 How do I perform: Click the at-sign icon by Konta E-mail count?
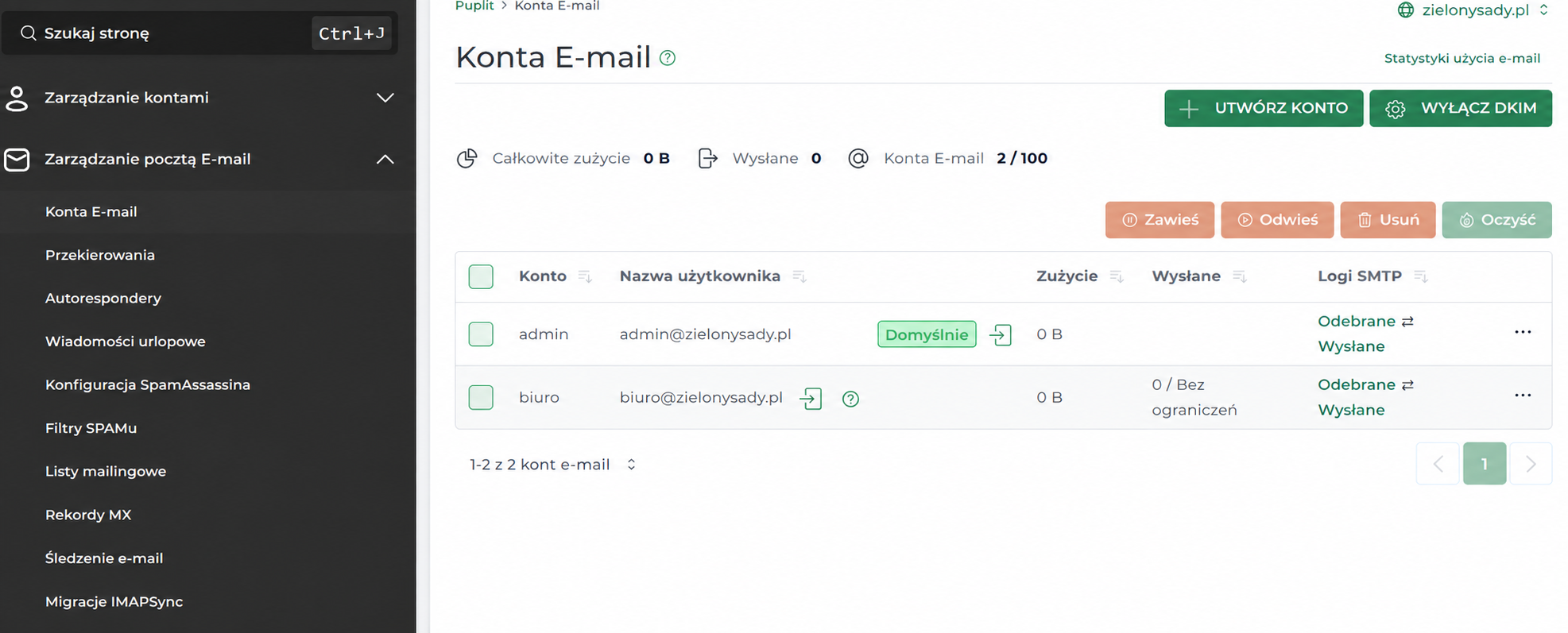click(x=858, y=158)
